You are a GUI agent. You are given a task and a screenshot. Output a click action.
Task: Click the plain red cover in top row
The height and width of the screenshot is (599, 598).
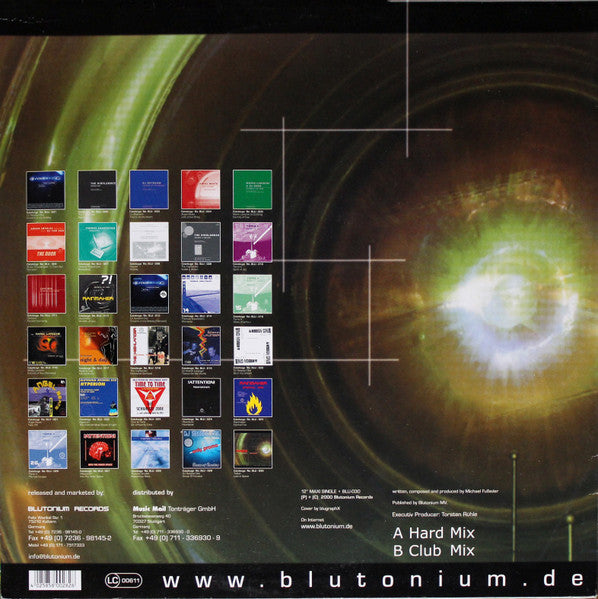coord(201,189)
